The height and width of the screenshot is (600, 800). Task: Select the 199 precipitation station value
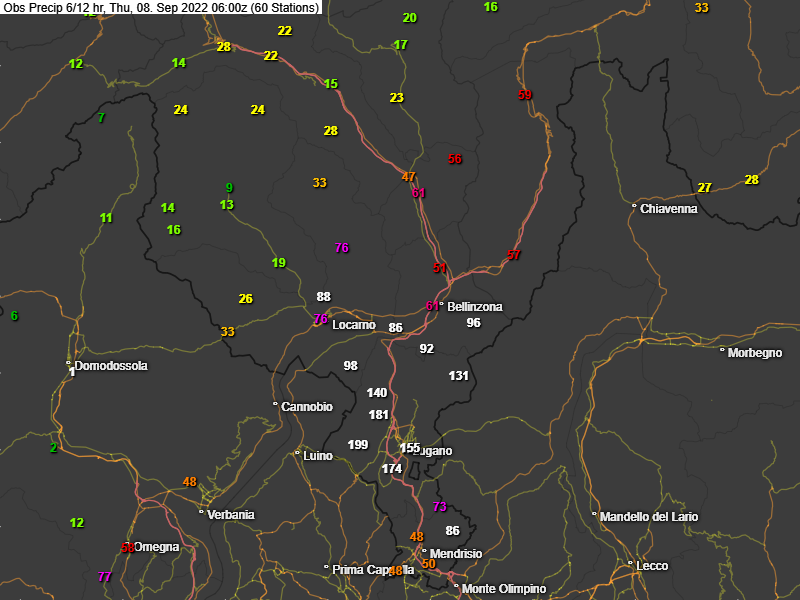point(358,444)
